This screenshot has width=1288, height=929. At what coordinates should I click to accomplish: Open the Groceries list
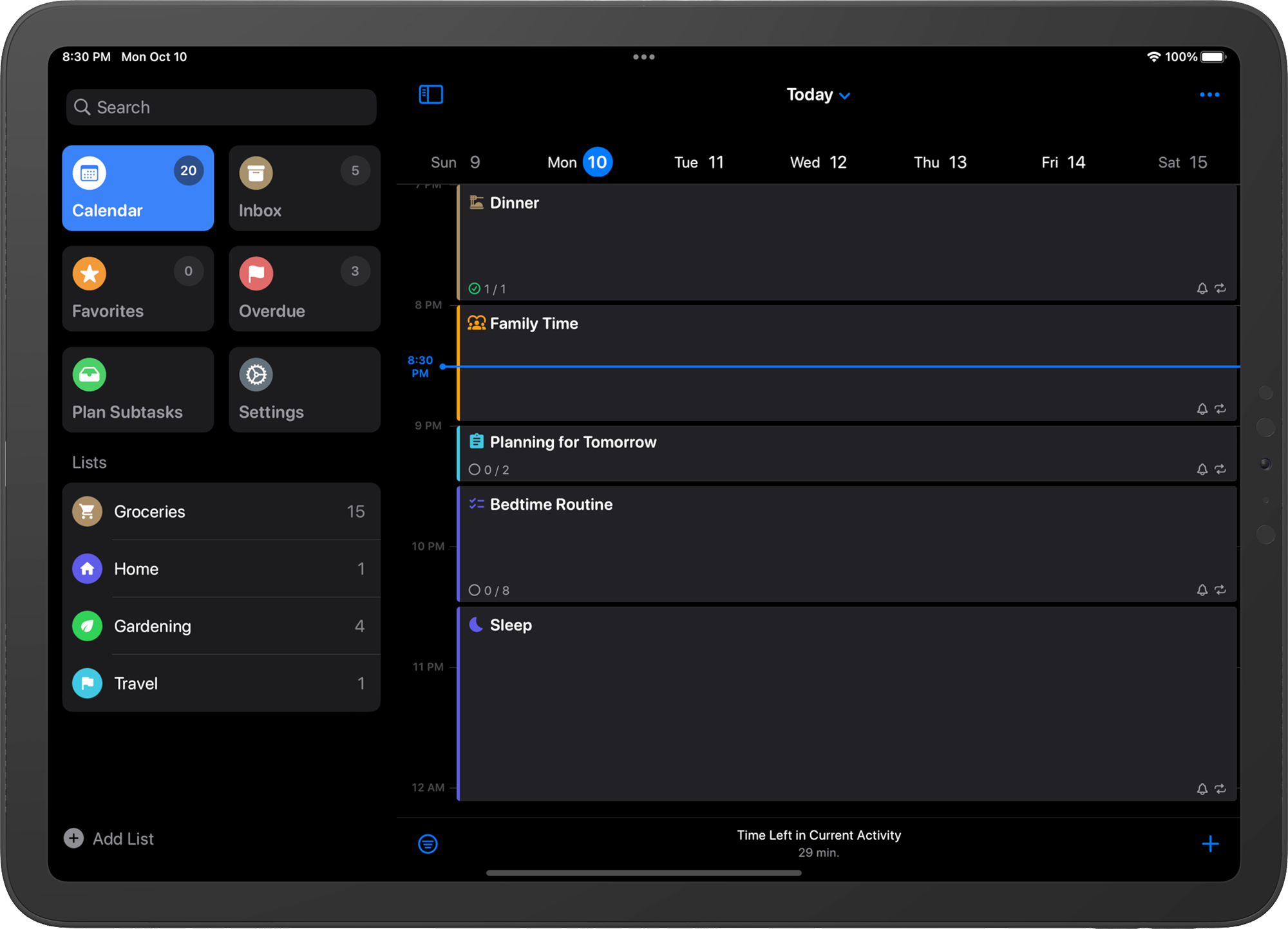[x=221, y=511]
